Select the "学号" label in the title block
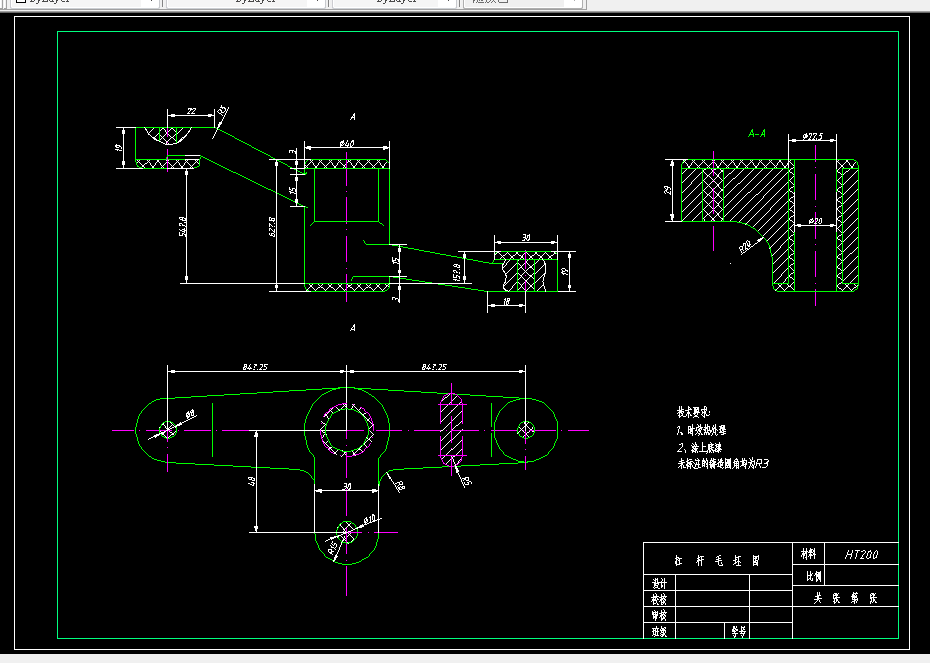The height and width of the screenshot is (663, 930). click(x=738, y=632)
